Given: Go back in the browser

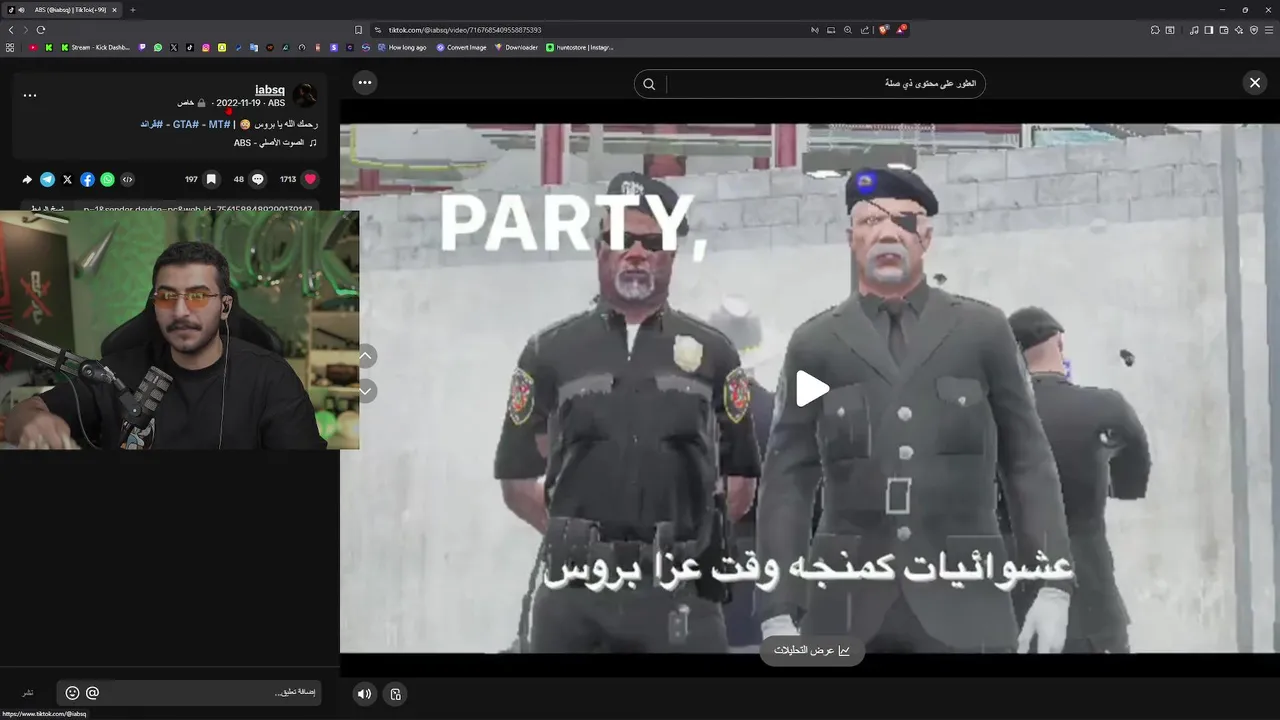Looking at the screenshot, I should [11, 30].
